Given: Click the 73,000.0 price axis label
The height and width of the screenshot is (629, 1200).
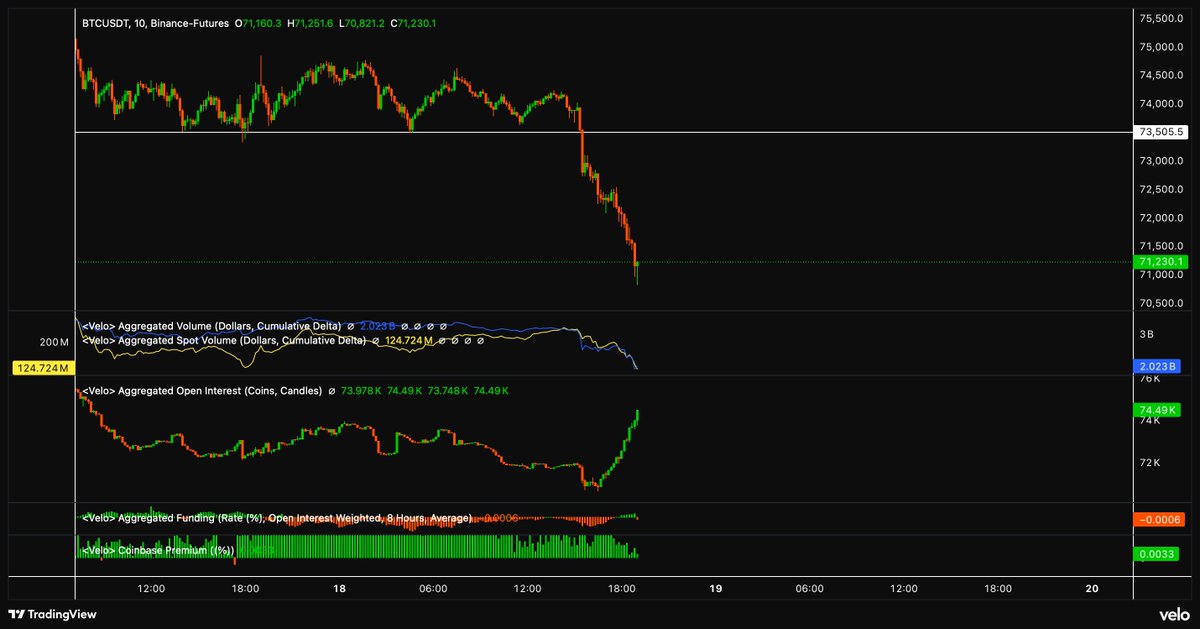Looking at the screenshot, I should (1161, 161).
